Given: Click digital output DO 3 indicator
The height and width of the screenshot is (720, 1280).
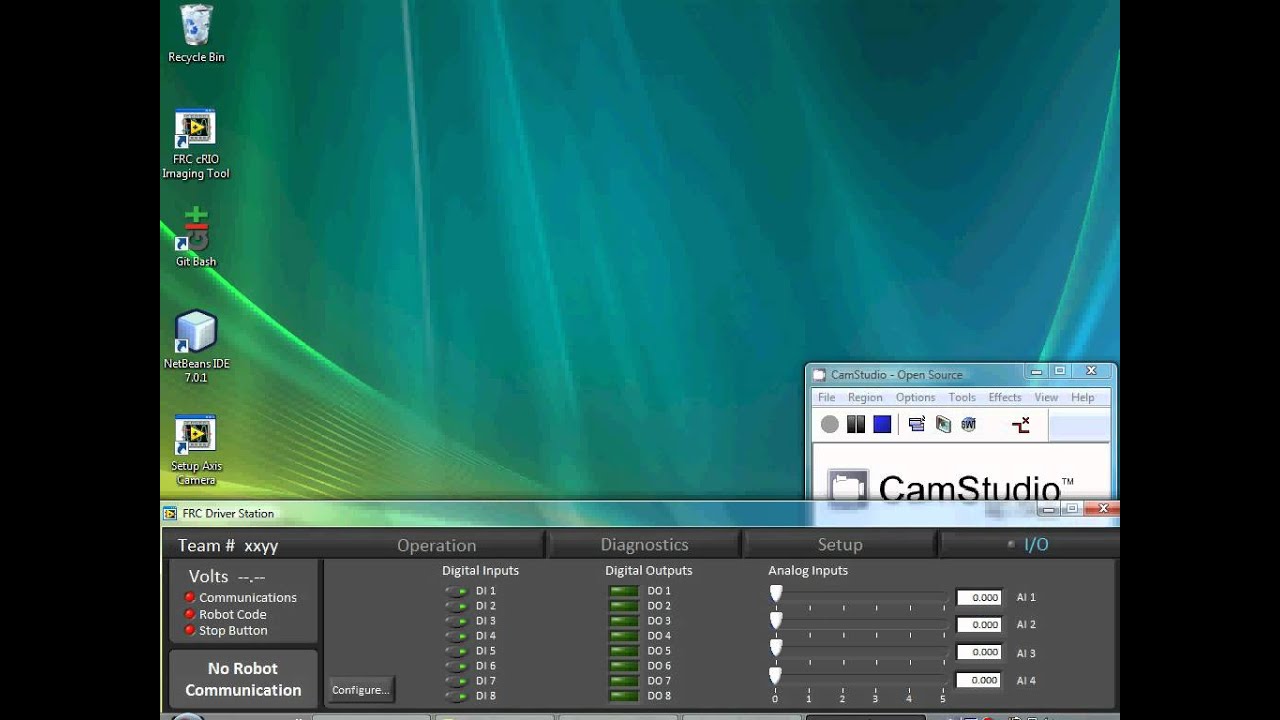Looking at the screenshot, I should pos(623,621).
